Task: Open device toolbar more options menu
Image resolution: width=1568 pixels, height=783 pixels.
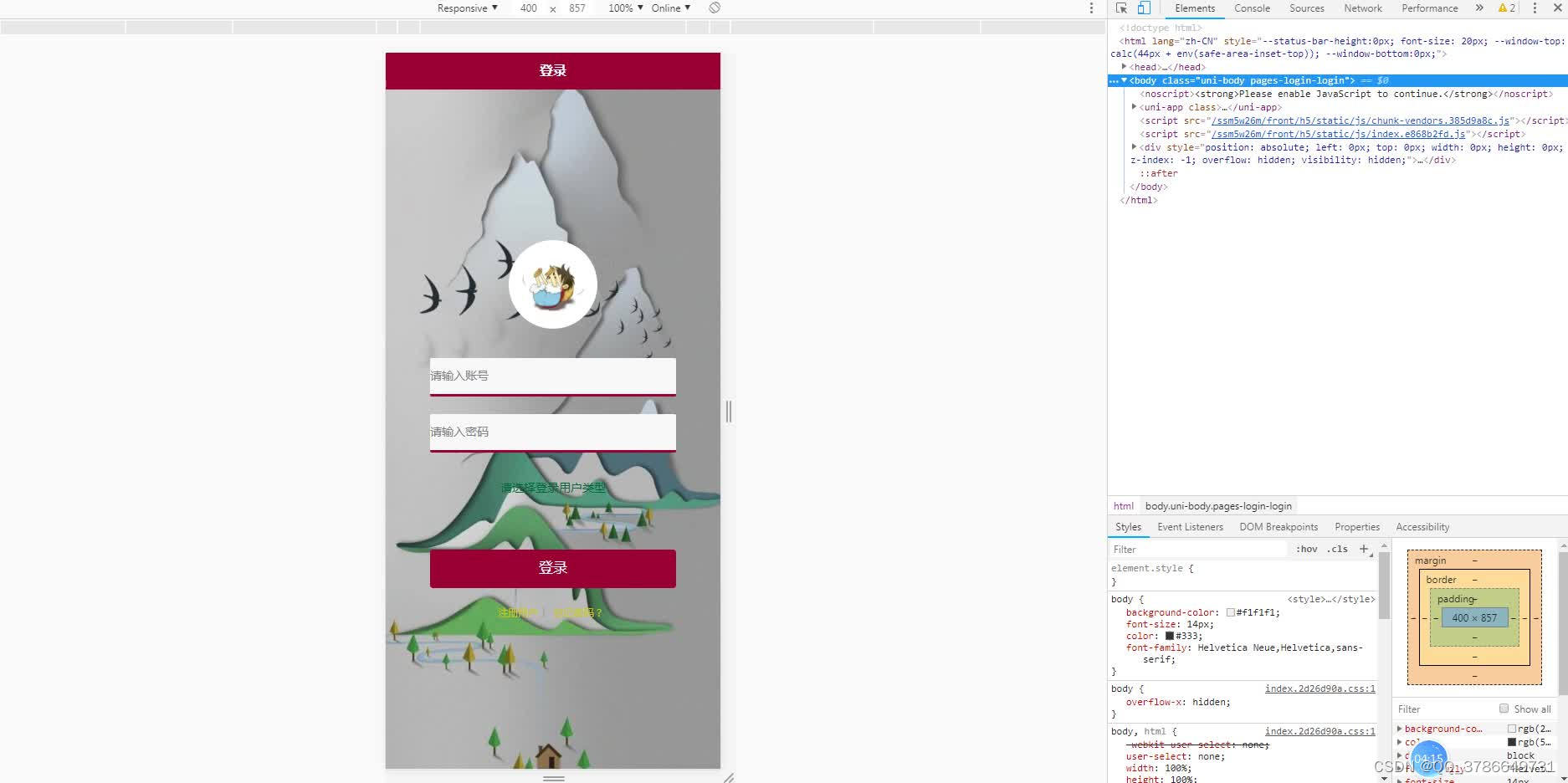Action: coord(1091,8)
